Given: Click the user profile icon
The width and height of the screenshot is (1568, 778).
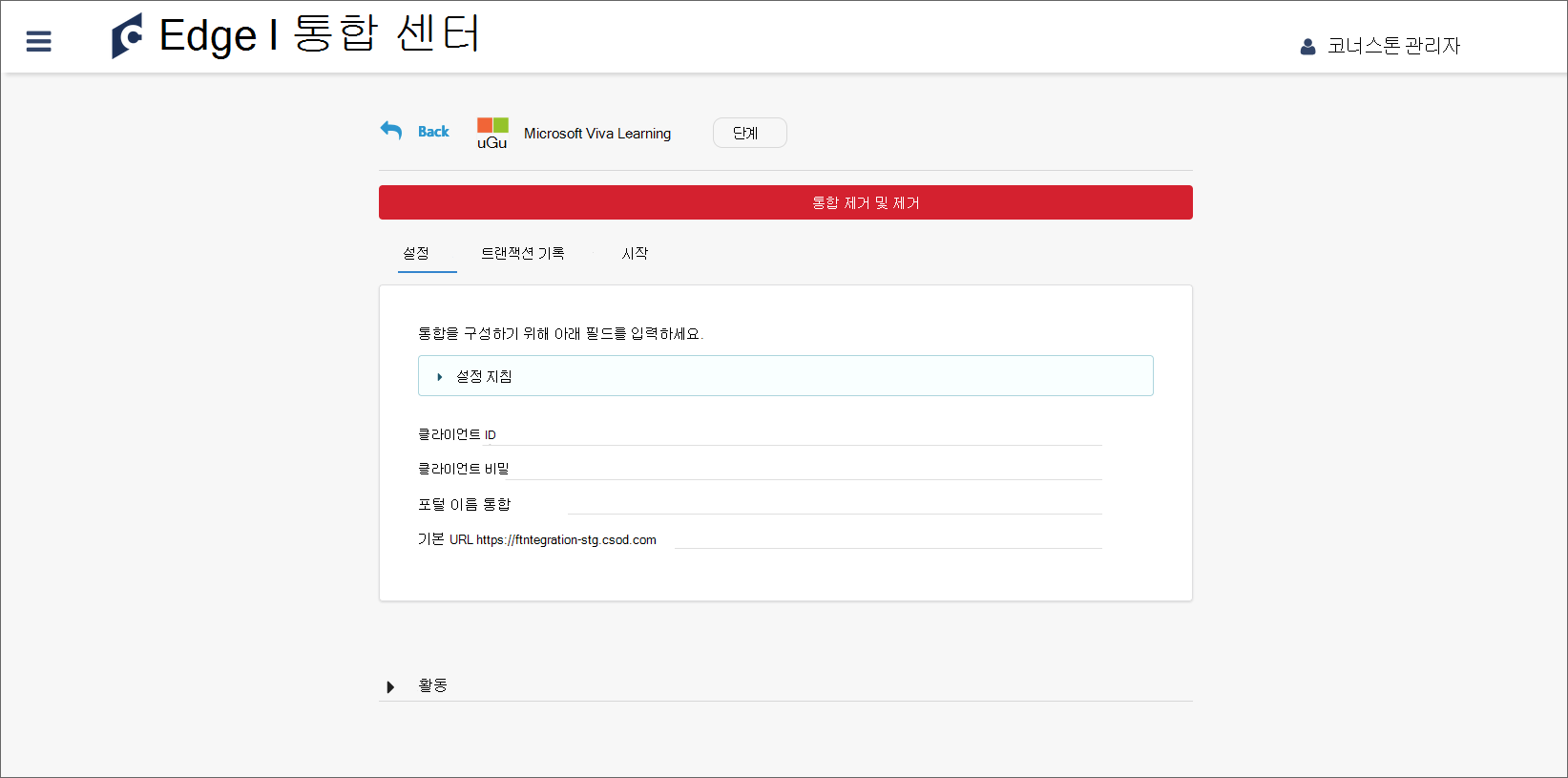Looking at the screenshot, I should [1307, 46].
